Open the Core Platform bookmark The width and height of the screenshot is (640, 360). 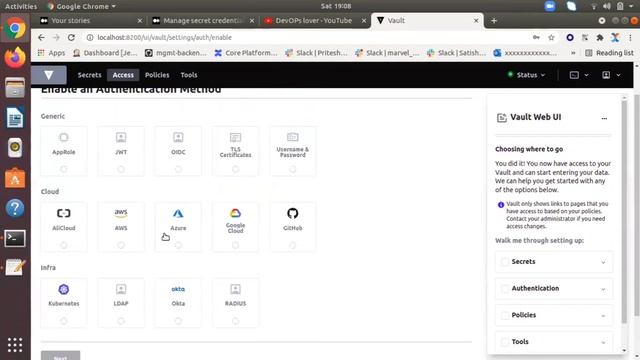click(246, 53)
